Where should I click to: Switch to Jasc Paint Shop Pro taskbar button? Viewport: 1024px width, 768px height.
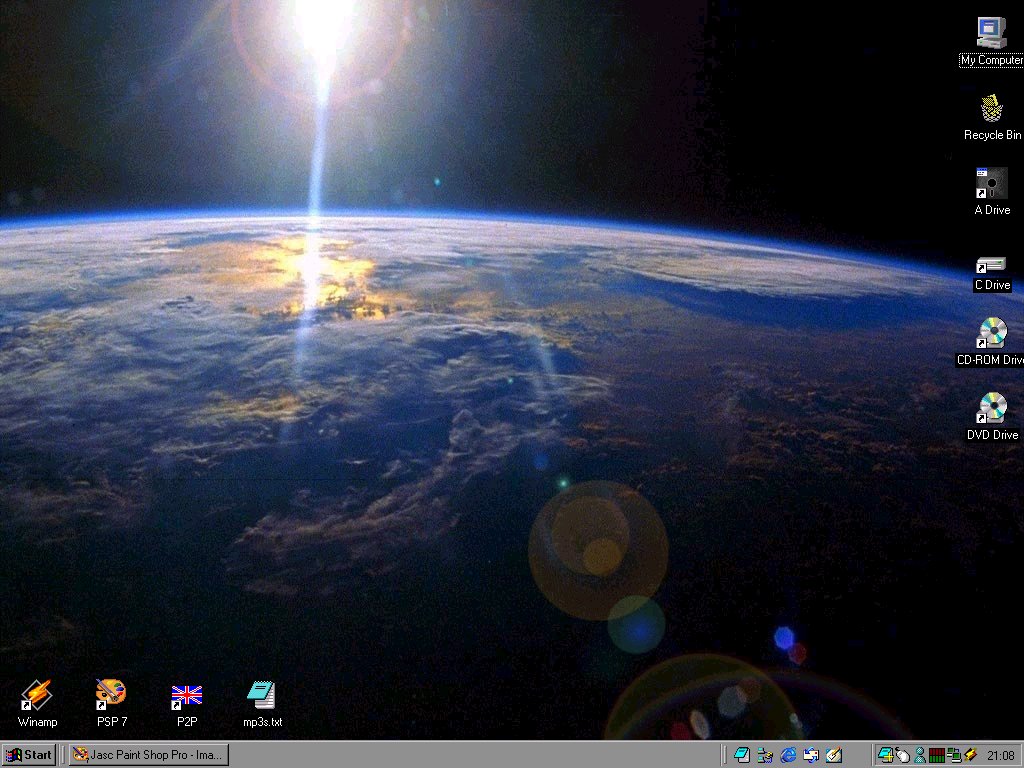point(148,755)
